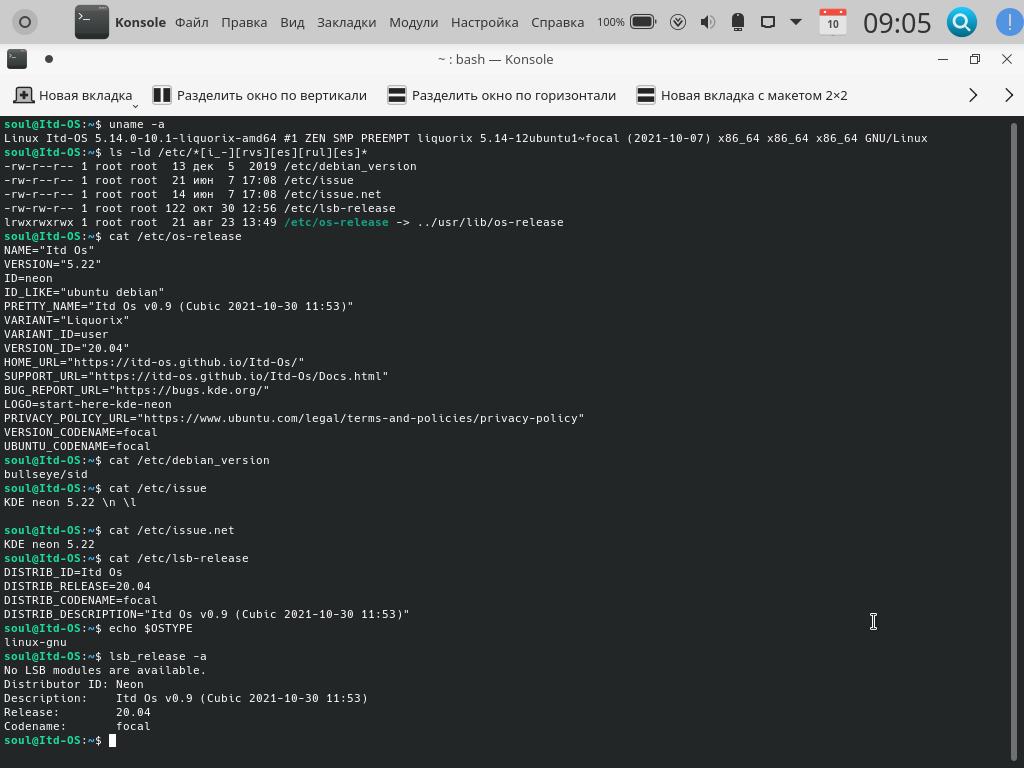This screenshot has width=1024, height=768.
Task: Click the line NAME="Itd Os"
Action: [49, 251]
